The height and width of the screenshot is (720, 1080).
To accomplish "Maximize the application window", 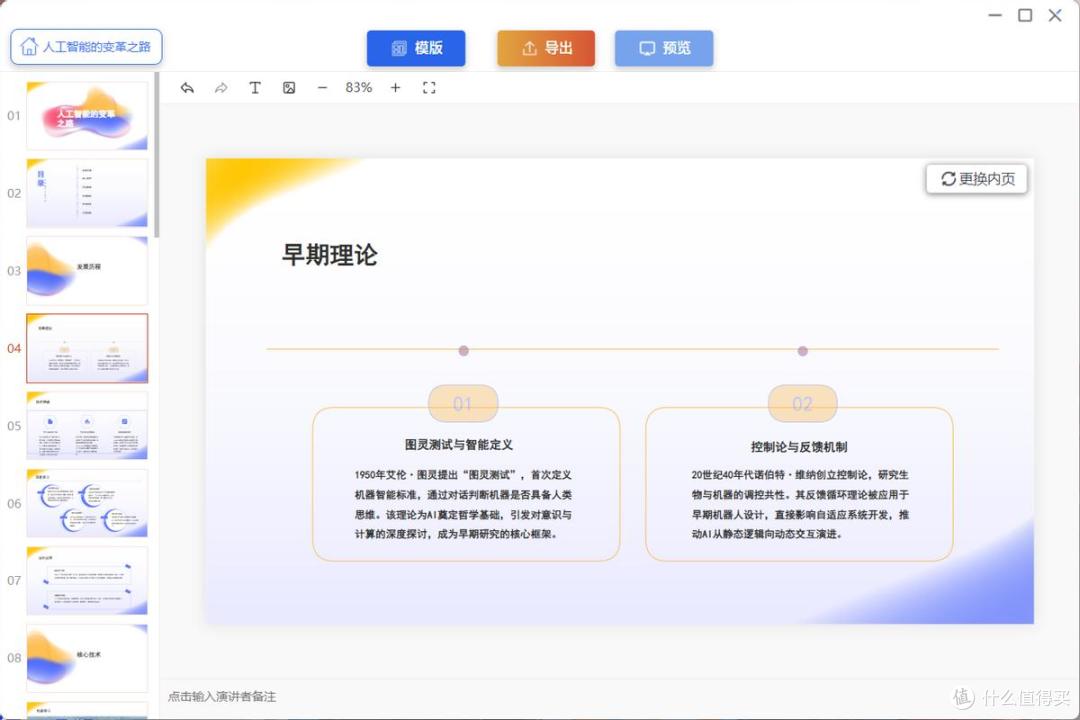I will (1025, 15).
